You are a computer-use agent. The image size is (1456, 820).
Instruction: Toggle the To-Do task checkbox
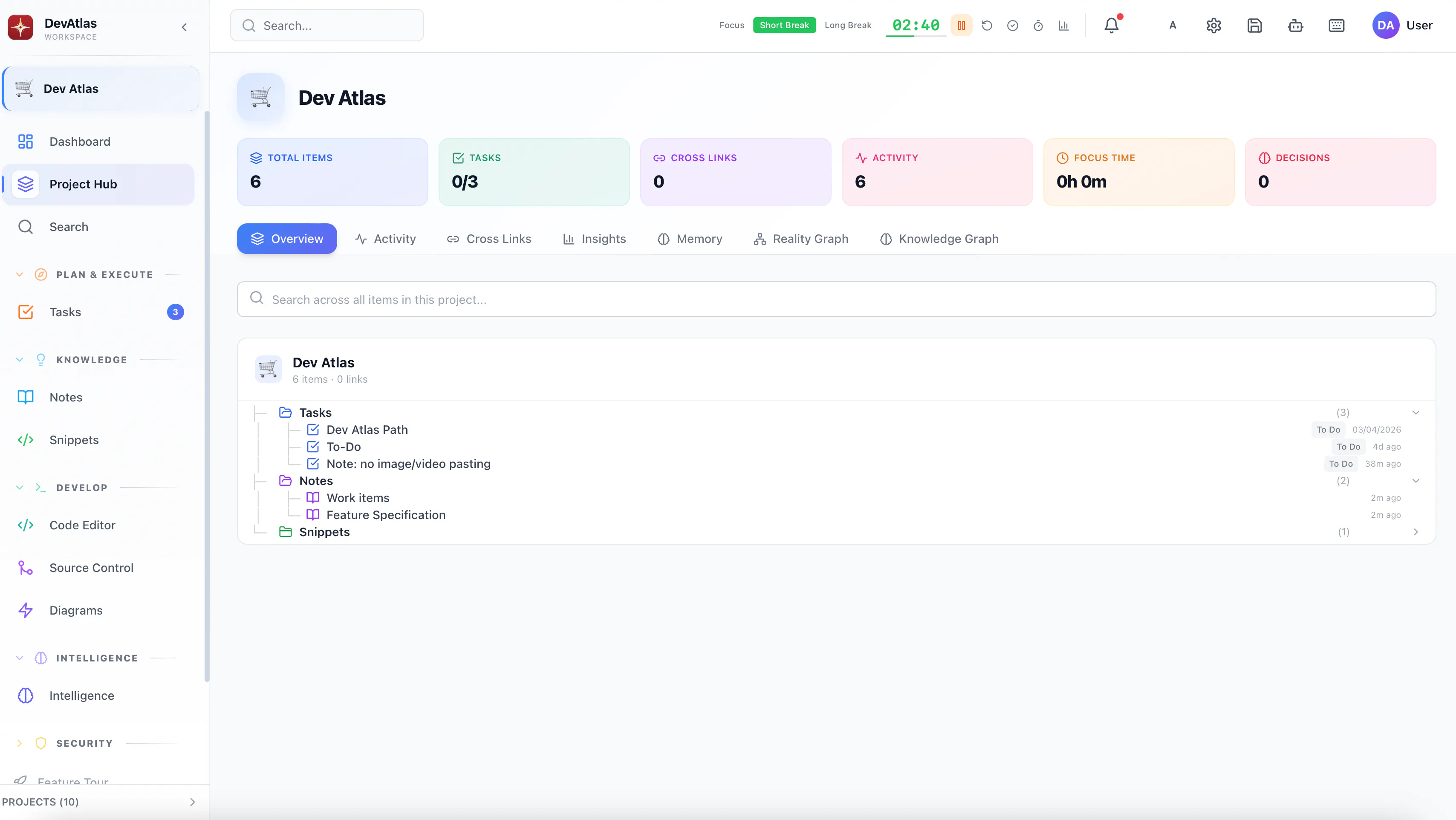(x=312, y=447)
